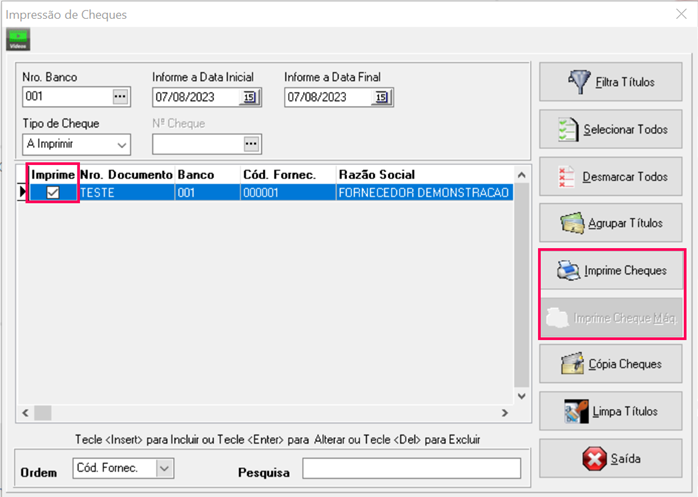Click the red Saída exit button
The height and width of the screenshot is (497, 698).
pyautogui.click(x=612, y=459)
